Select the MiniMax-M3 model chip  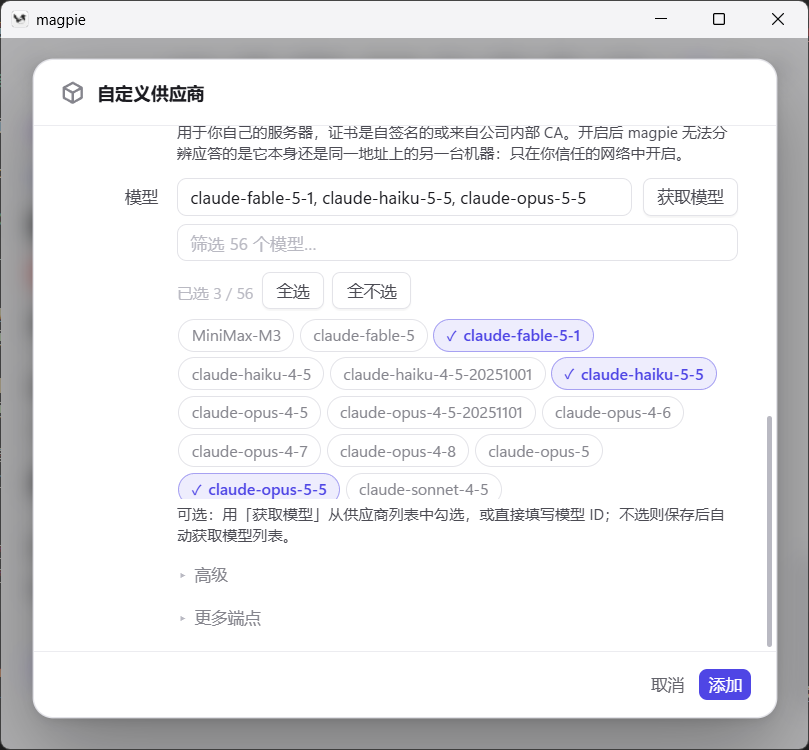[x=236, y=336]
